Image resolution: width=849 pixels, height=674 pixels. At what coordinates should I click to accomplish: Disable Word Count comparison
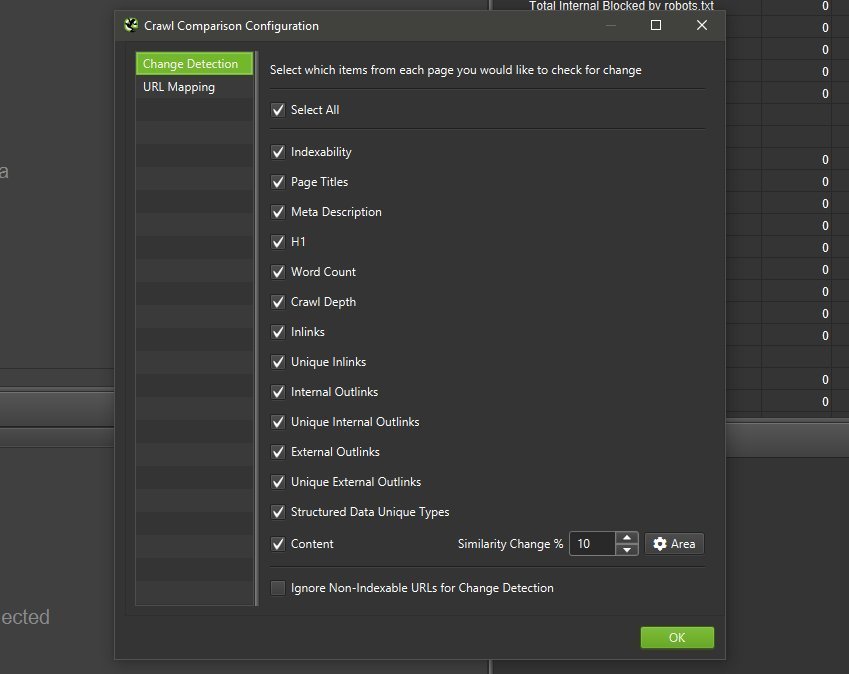click(277, 271)
